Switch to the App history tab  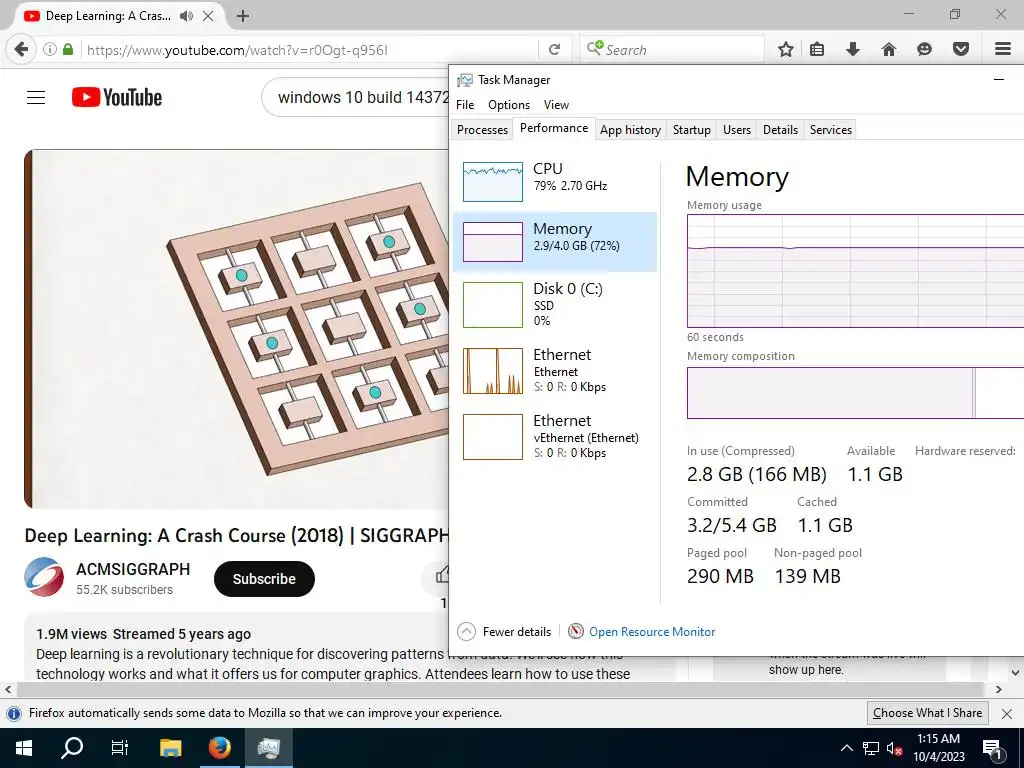[630, 129]
